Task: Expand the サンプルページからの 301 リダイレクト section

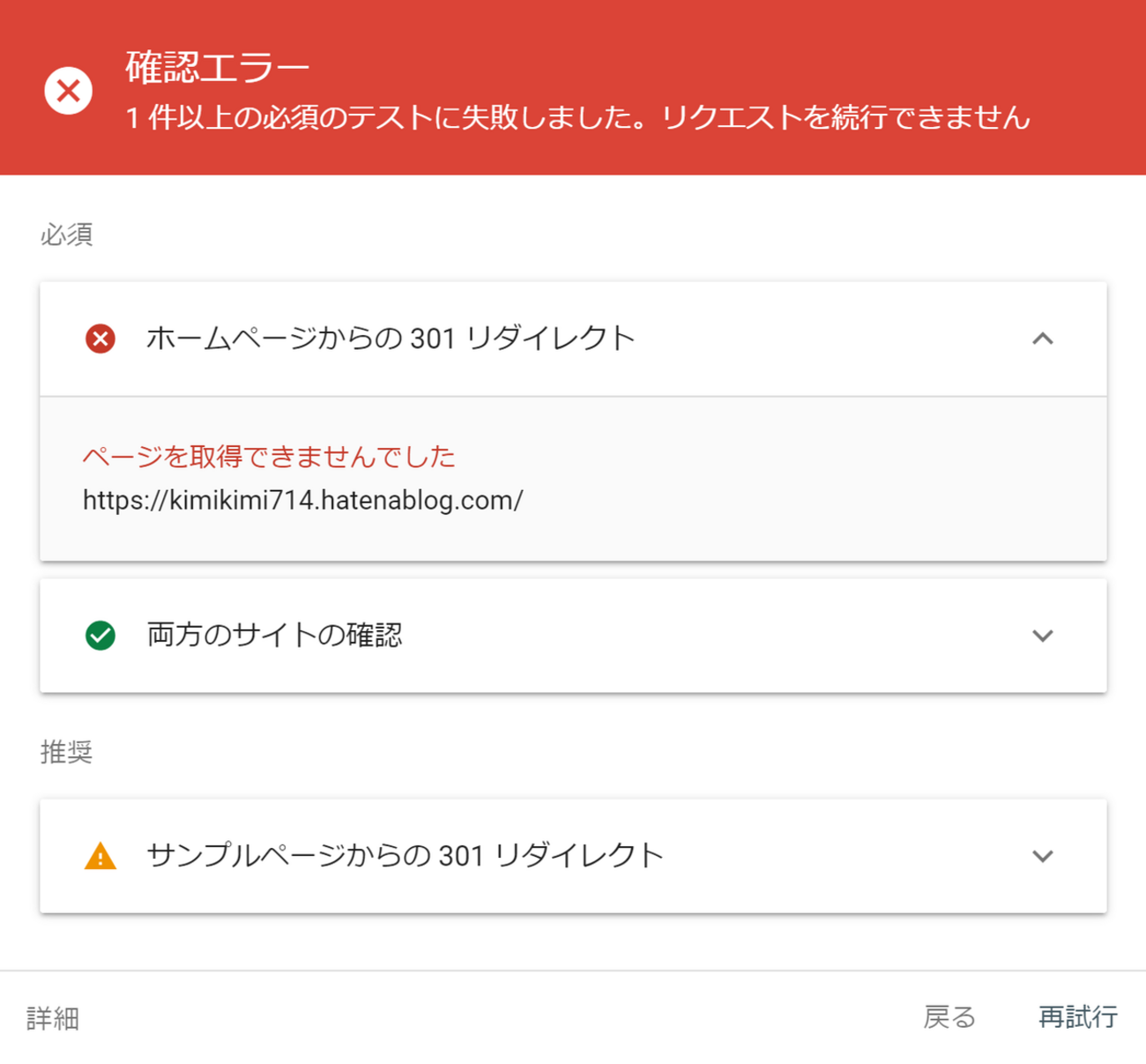Action: pyautogui.click(x=1043, y=856)
